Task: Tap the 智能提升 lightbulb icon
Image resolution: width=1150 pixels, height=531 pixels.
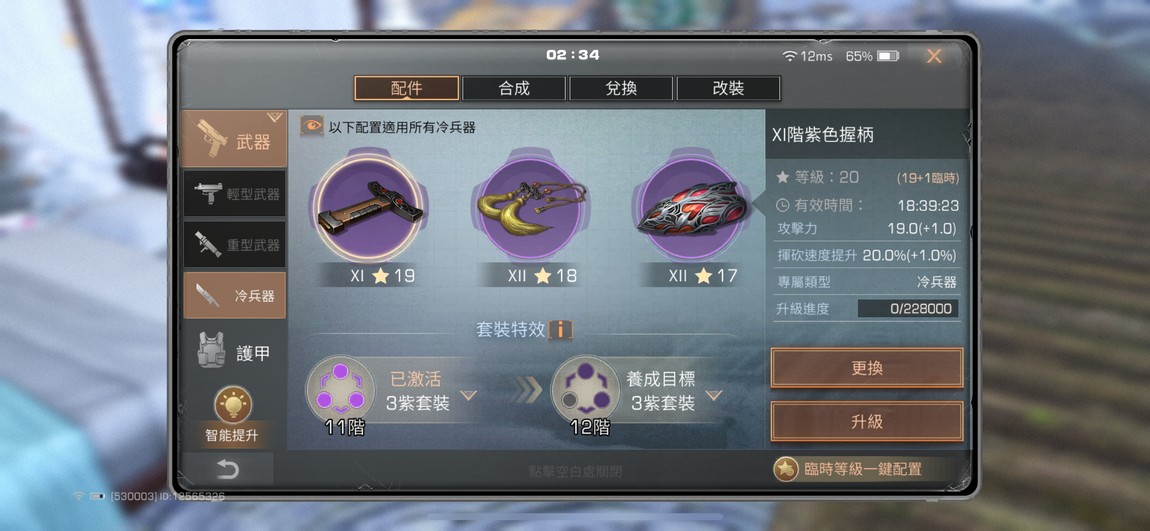Action: coord(233,405)
